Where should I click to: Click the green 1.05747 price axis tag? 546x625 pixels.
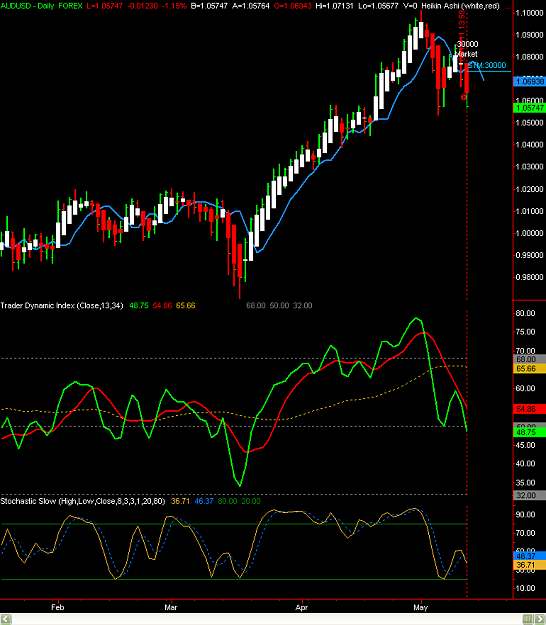coord(530,108)
